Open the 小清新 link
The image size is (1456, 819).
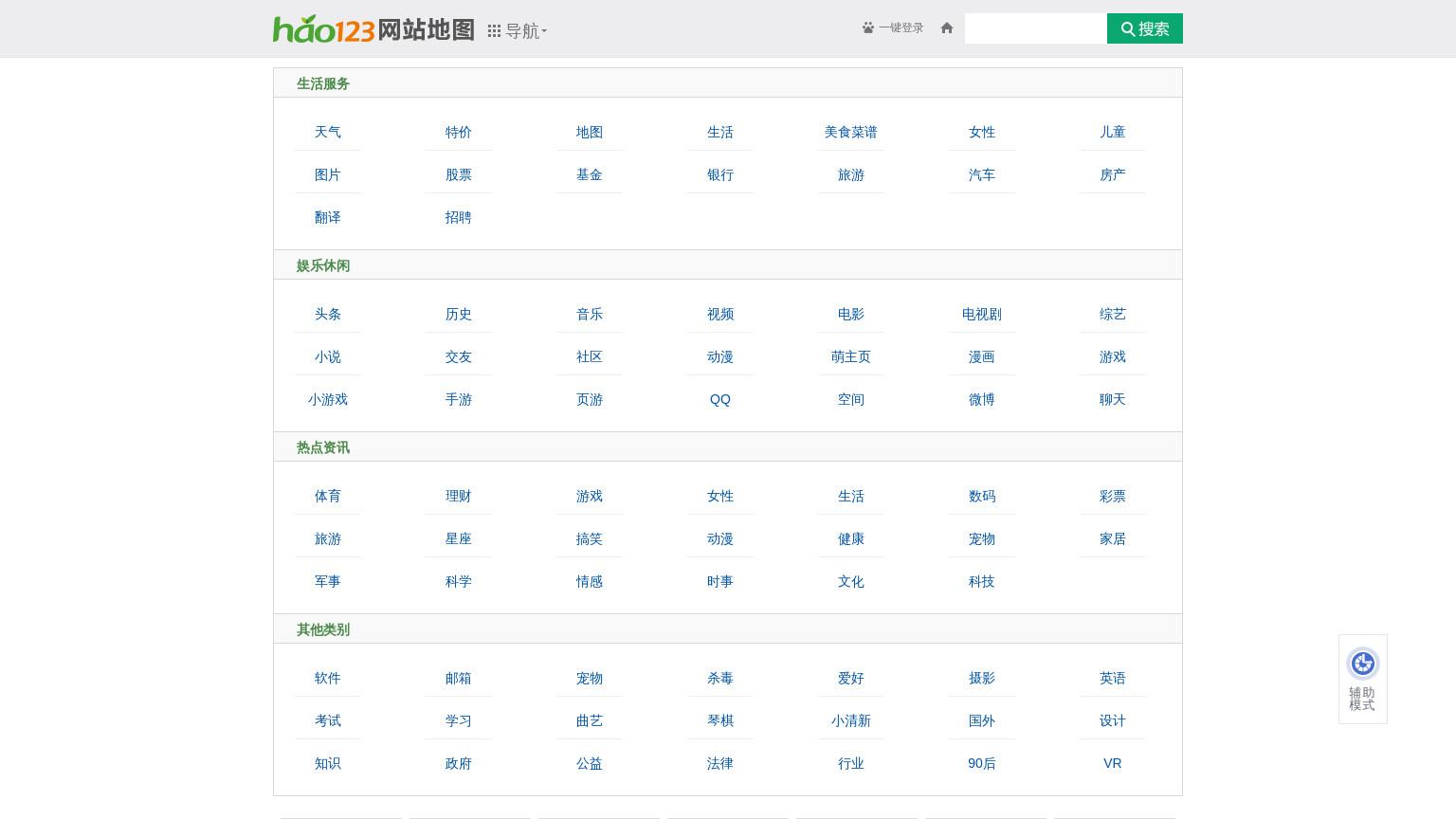pyautogui.click(x=851, y=720)
